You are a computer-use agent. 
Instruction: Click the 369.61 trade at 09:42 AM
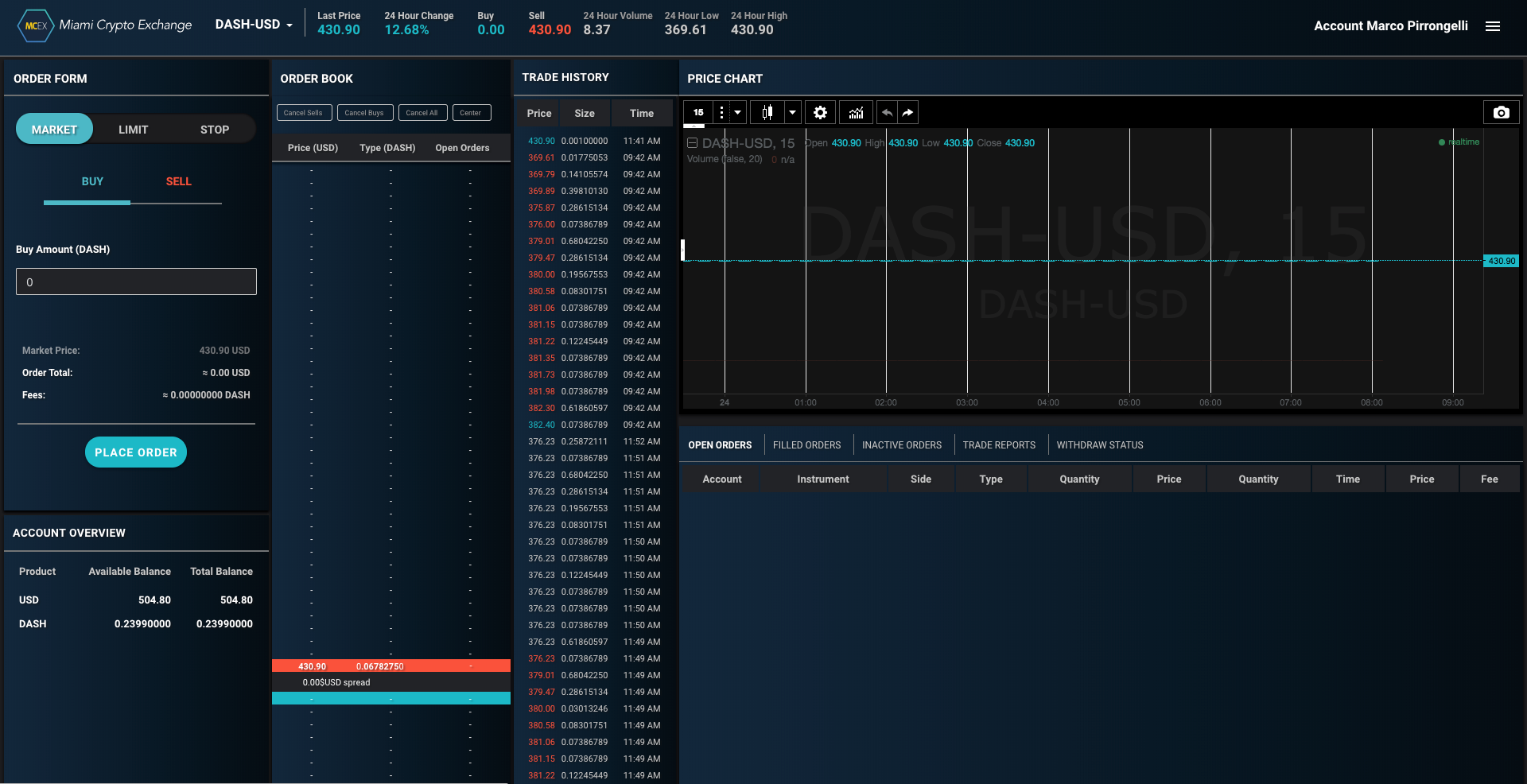click(x=595, y=157)
